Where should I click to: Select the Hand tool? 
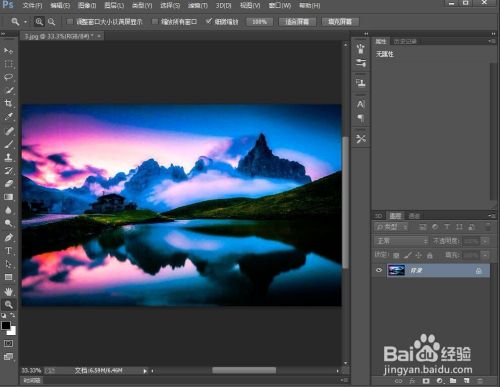8,291
